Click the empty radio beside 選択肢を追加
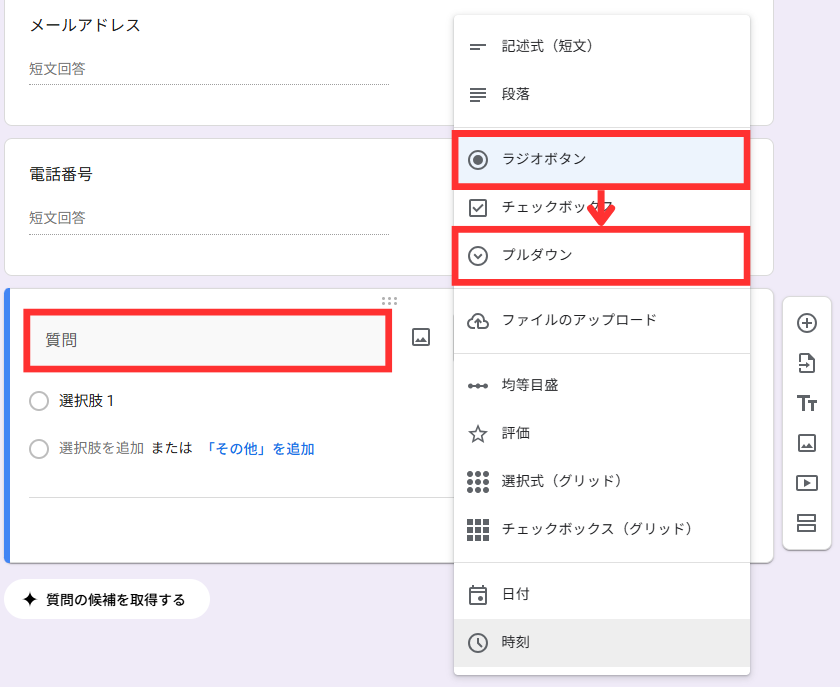This screenshot has height=687, width=840. [39, 449]
